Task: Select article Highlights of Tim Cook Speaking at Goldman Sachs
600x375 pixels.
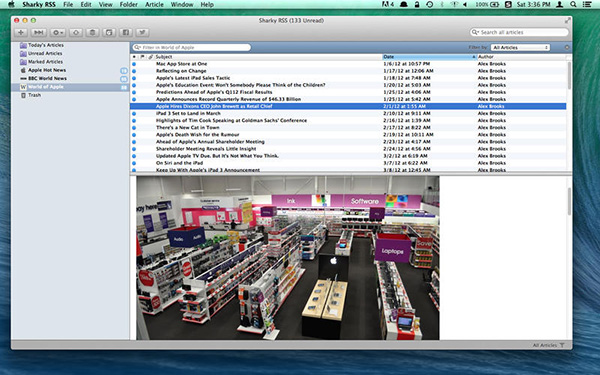Action: 348,121
